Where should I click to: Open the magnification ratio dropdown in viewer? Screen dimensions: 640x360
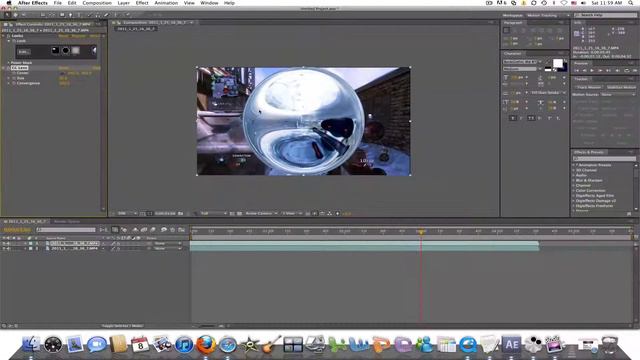(x=127, y=213)
